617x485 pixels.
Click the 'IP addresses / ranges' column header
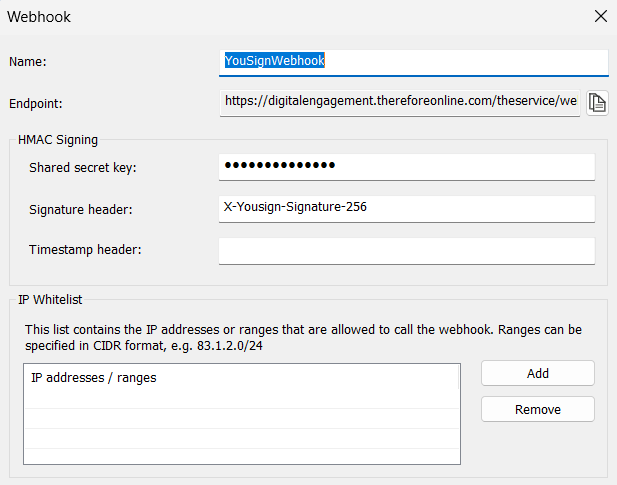[241, 378]
